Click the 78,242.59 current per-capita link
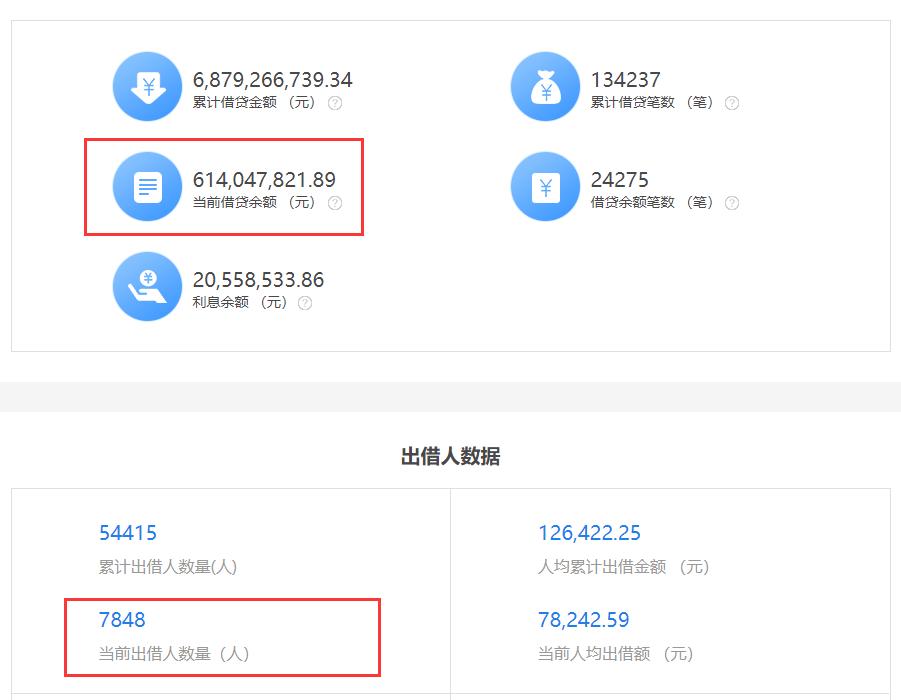 [x=583, y=620]
